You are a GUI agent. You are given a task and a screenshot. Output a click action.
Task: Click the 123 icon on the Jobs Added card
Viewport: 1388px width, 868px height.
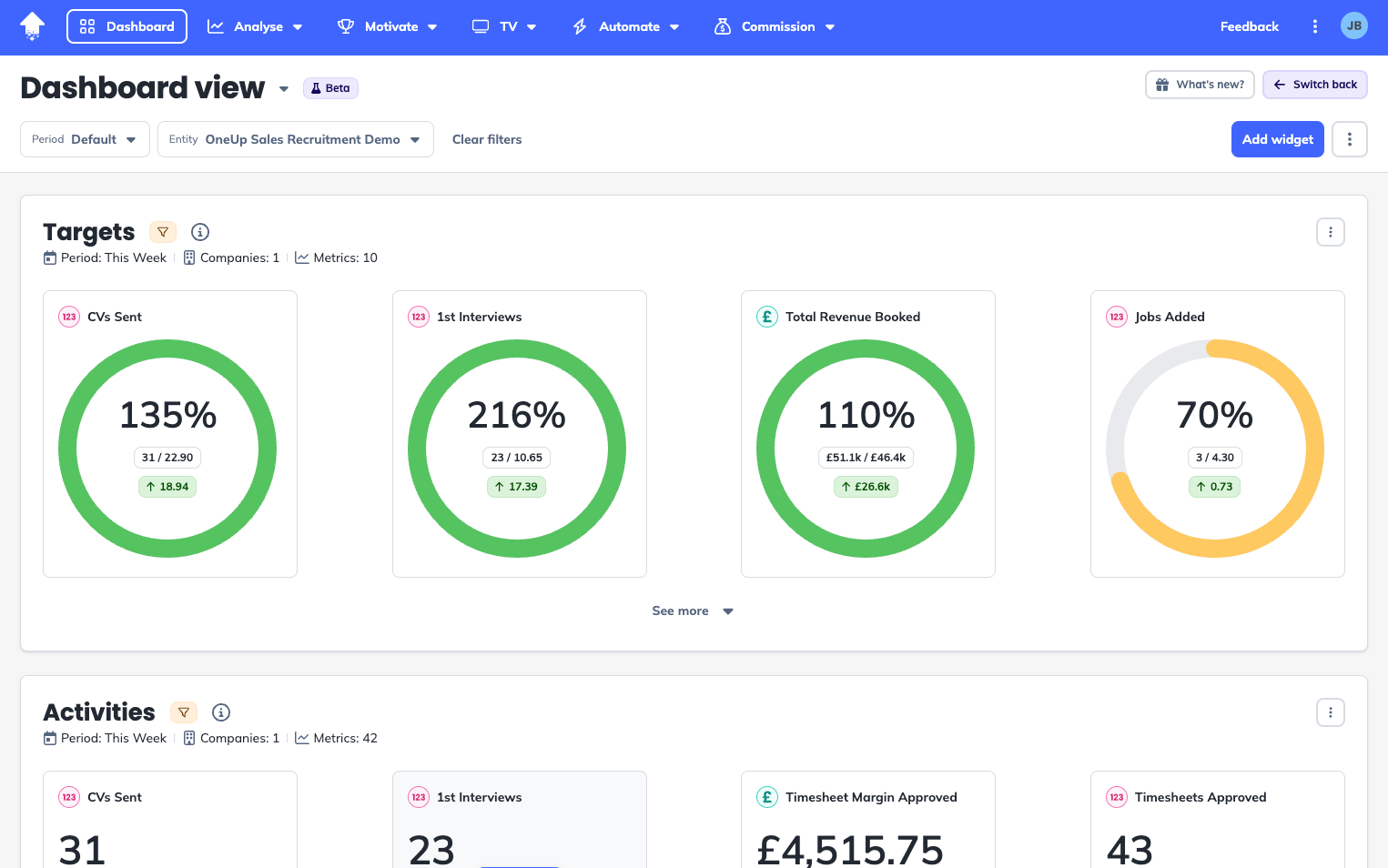1117,317
